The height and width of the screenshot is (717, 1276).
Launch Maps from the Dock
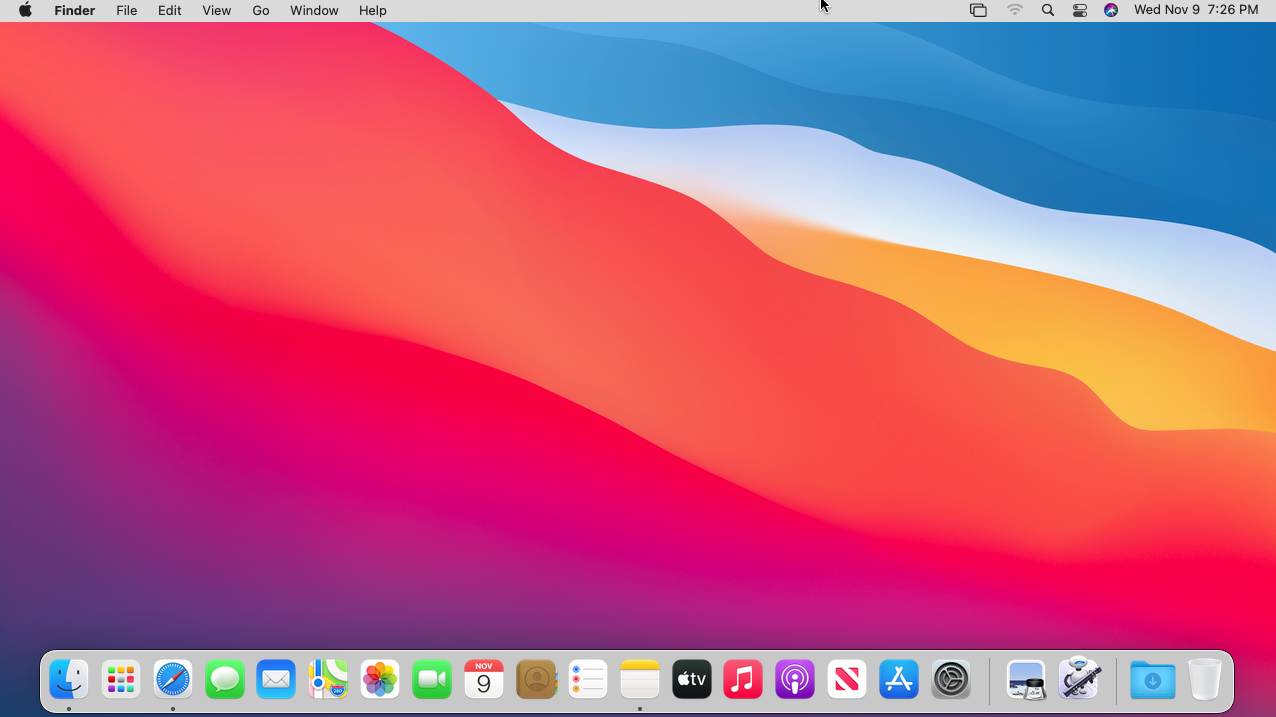click(x=328, y=680)
